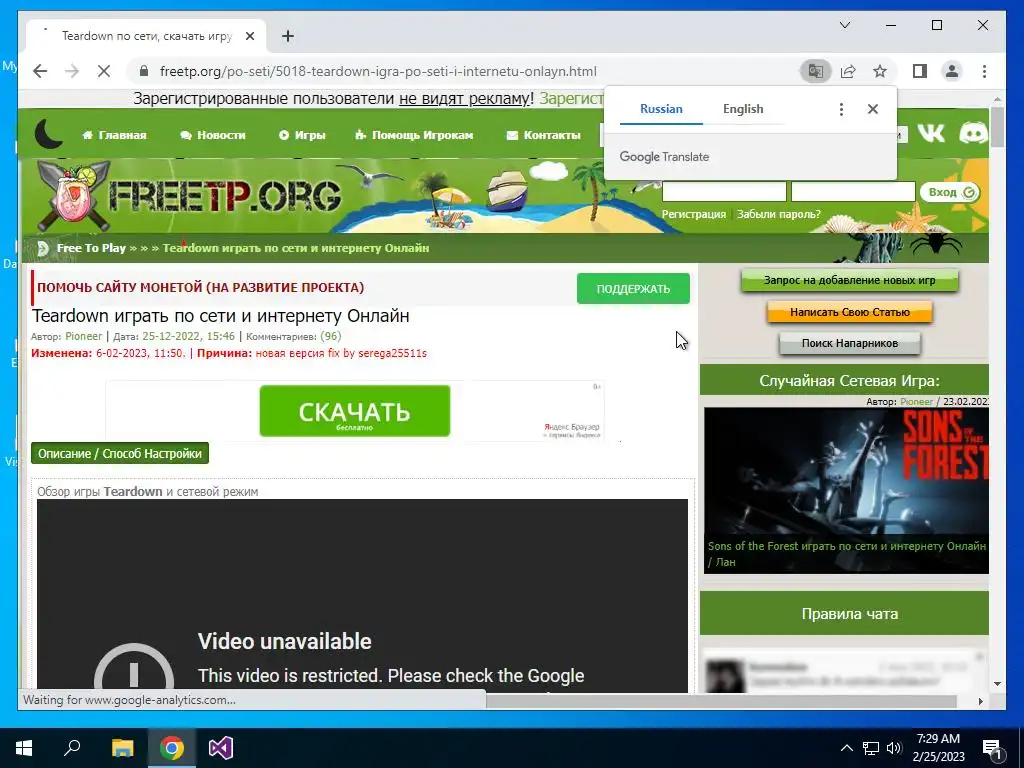
Task: Click the green СКАЧАТЬ banner
Action: tap(355, 411)
